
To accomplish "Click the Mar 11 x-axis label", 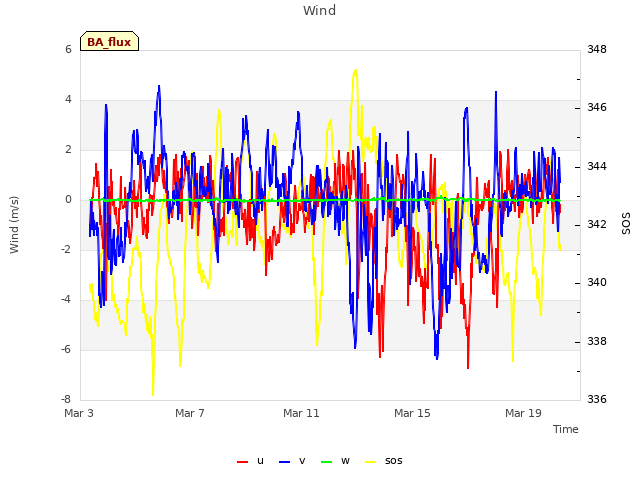I will (301, 413).
